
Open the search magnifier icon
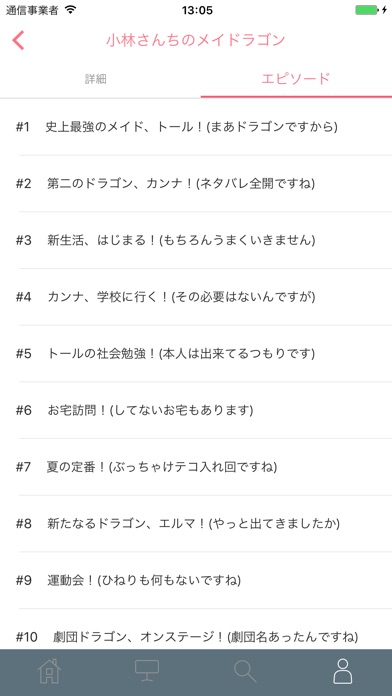[245, 672]
